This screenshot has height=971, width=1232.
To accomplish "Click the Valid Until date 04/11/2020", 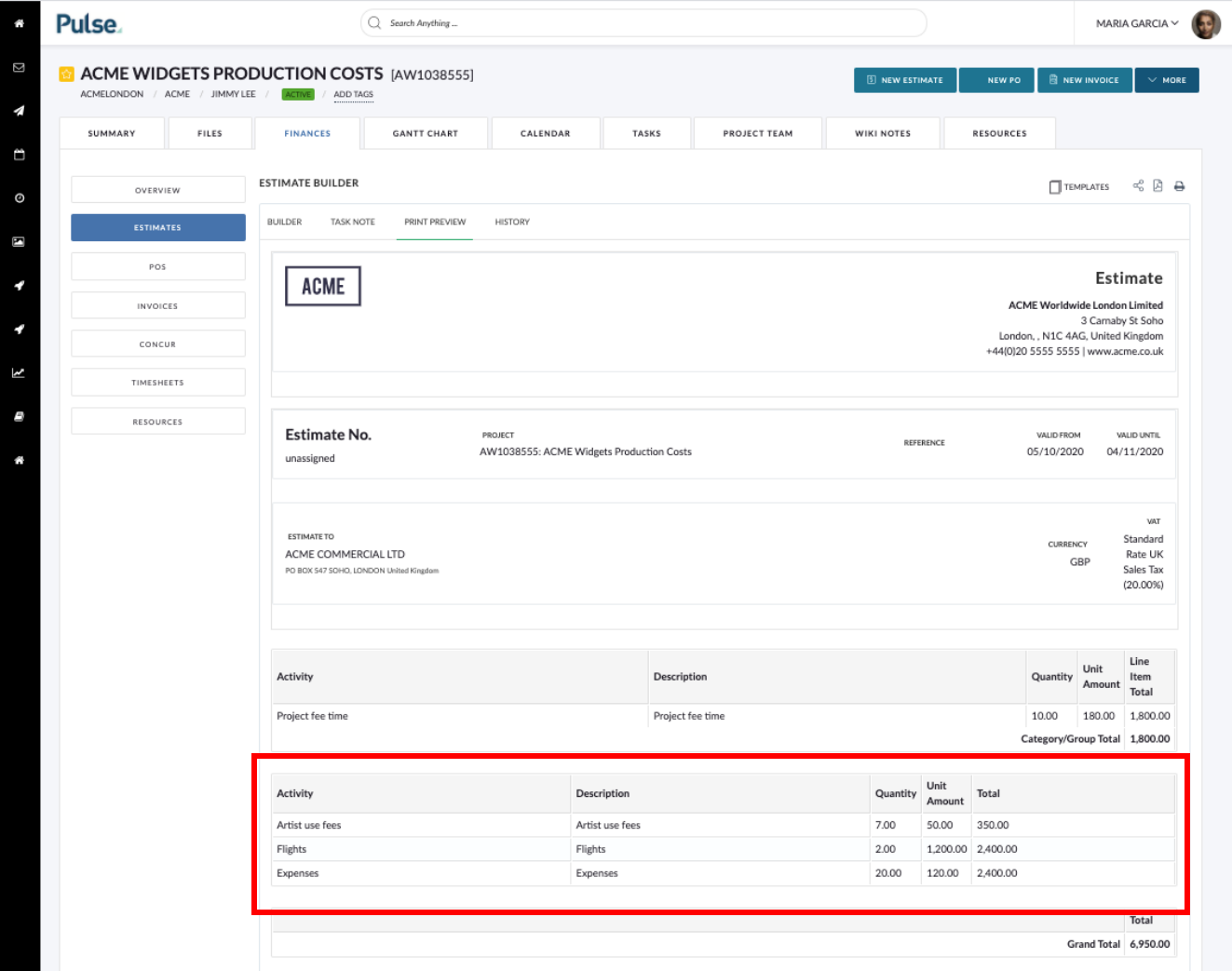I will click(1135, 452).
